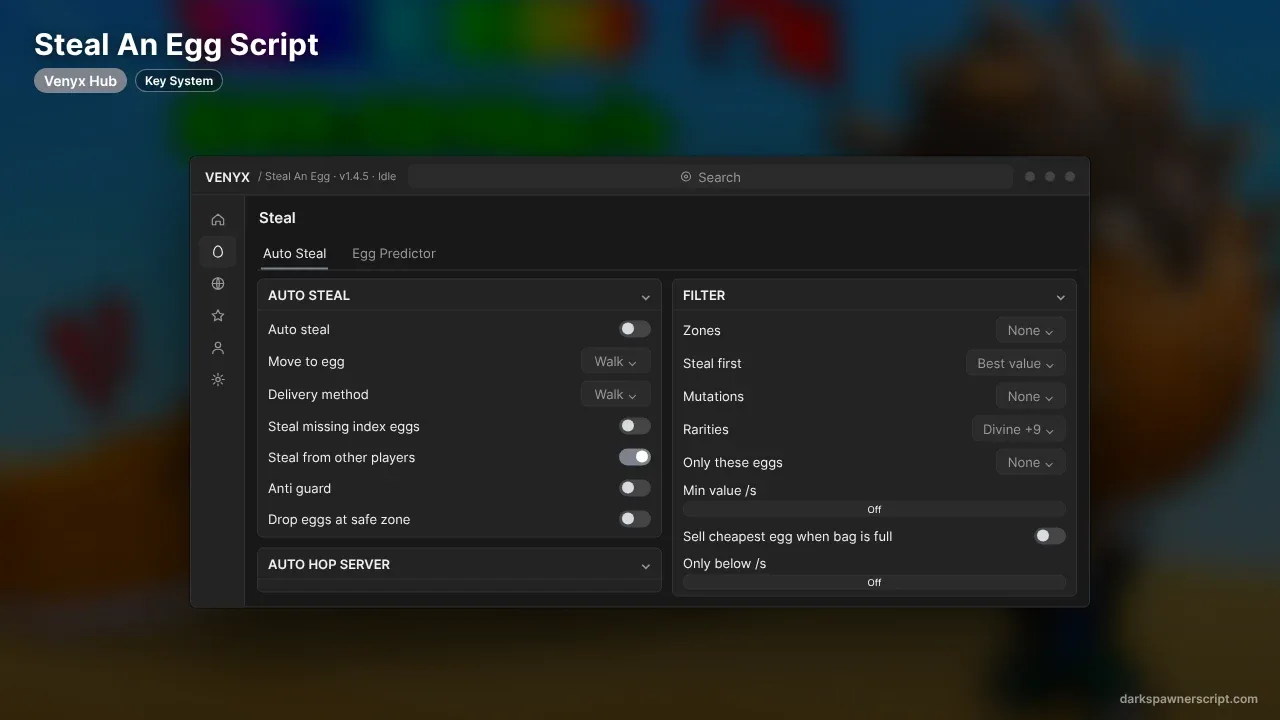Click the VENYX logo text
The height and width of the screenshot is (720, 1280).
tap(227, 177)
